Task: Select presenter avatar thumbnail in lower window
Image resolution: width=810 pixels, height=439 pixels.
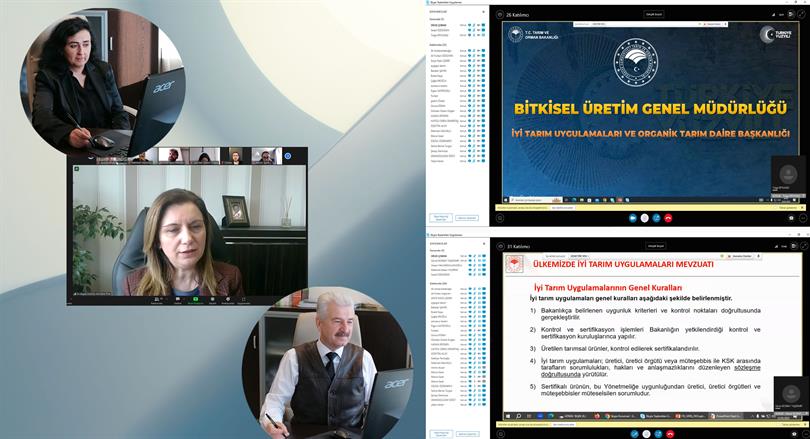Action: click(x=791, y=394)
